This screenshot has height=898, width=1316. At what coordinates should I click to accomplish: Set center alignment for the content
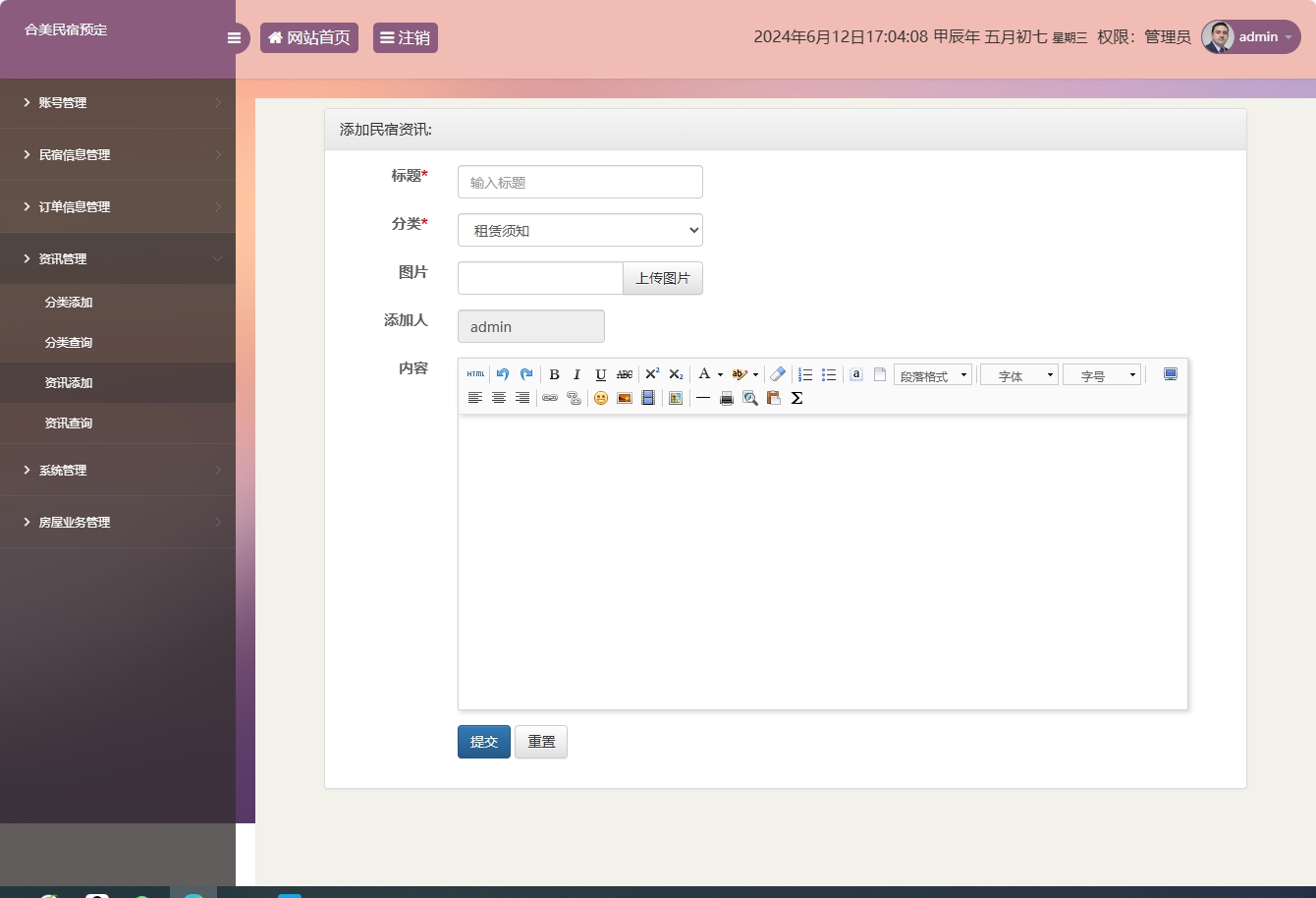(499, 397)
